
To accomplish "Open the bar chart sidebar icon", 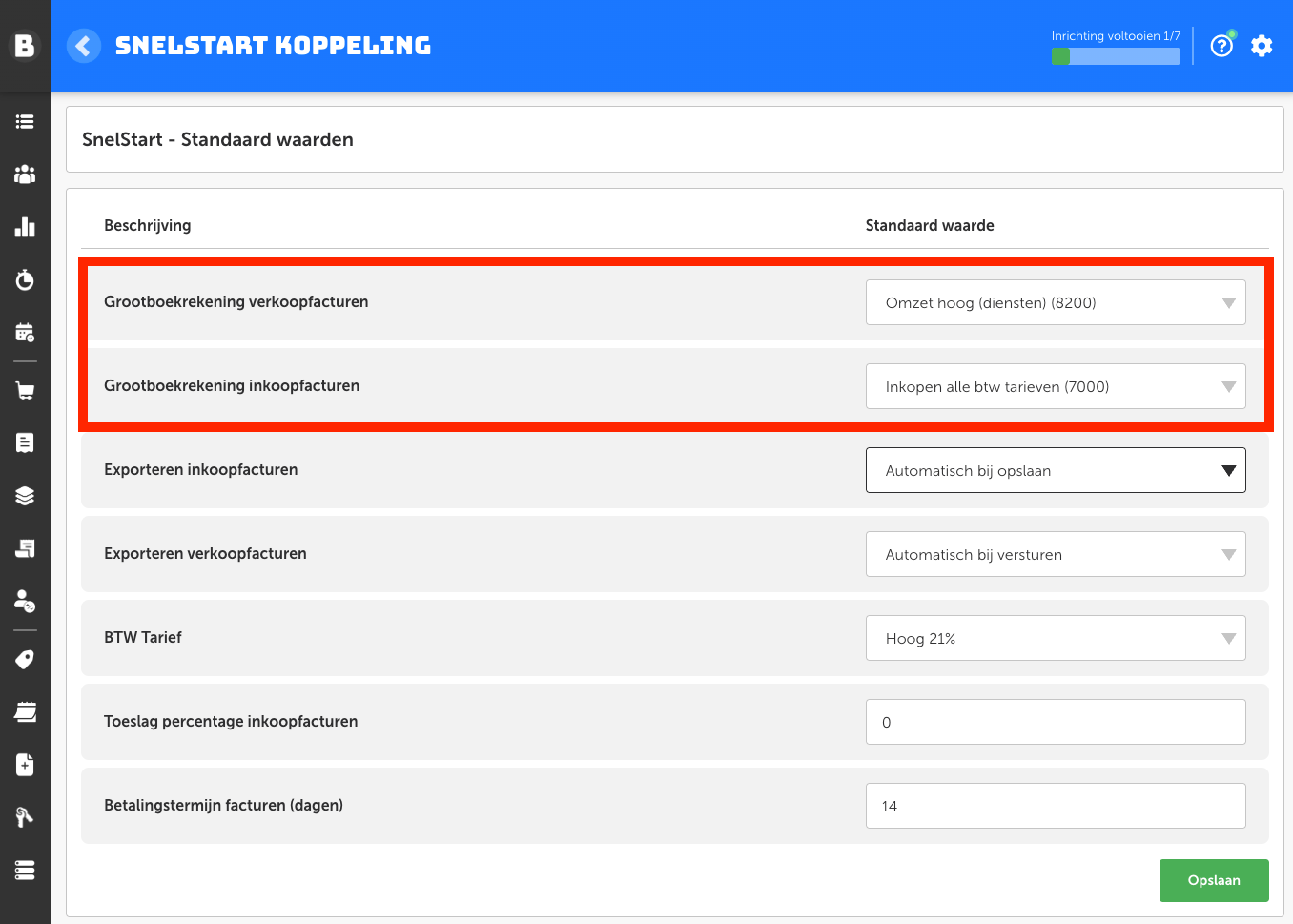I will coord(25,227).
